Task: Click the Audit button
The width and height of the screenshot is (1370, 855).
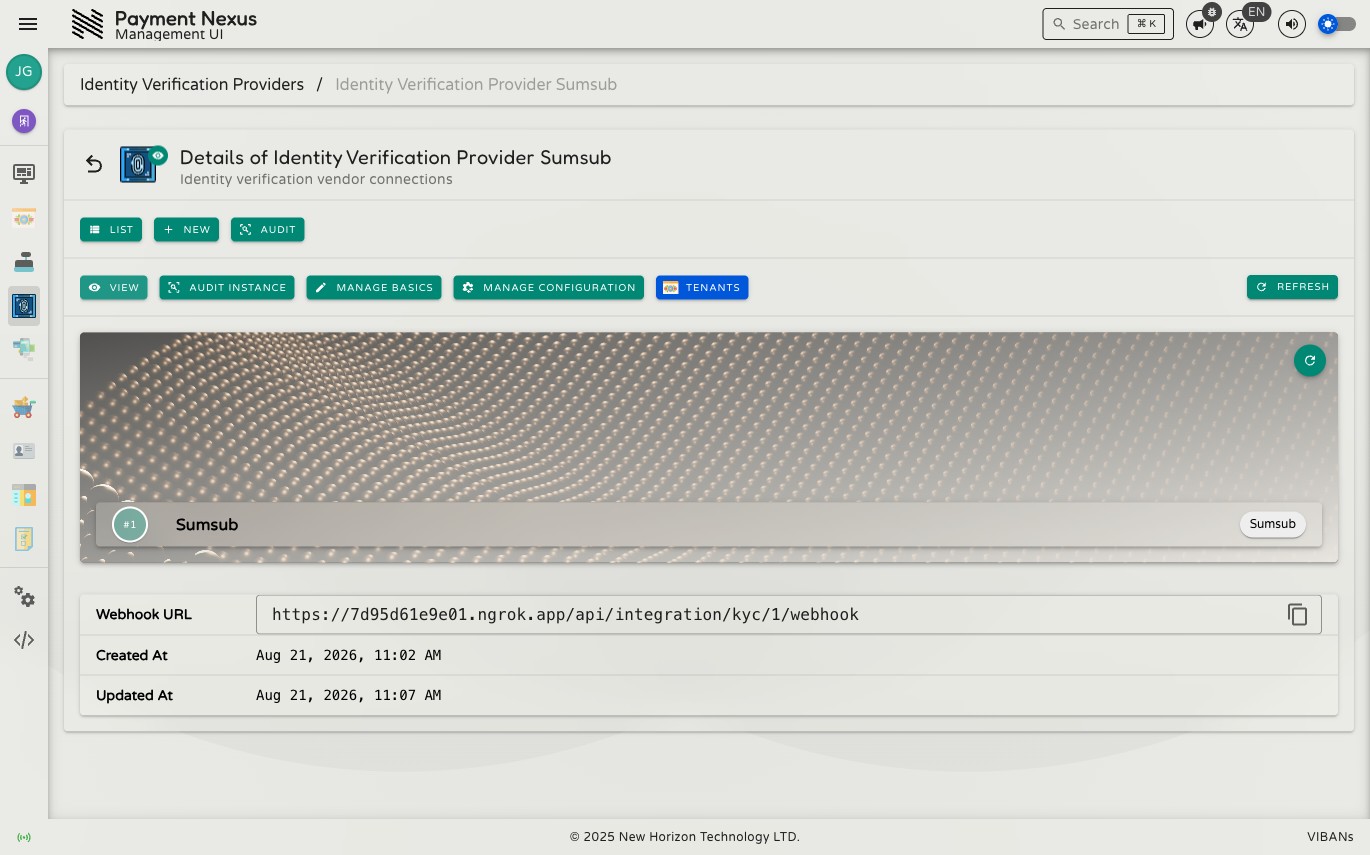Action: (x=268, y=230)
